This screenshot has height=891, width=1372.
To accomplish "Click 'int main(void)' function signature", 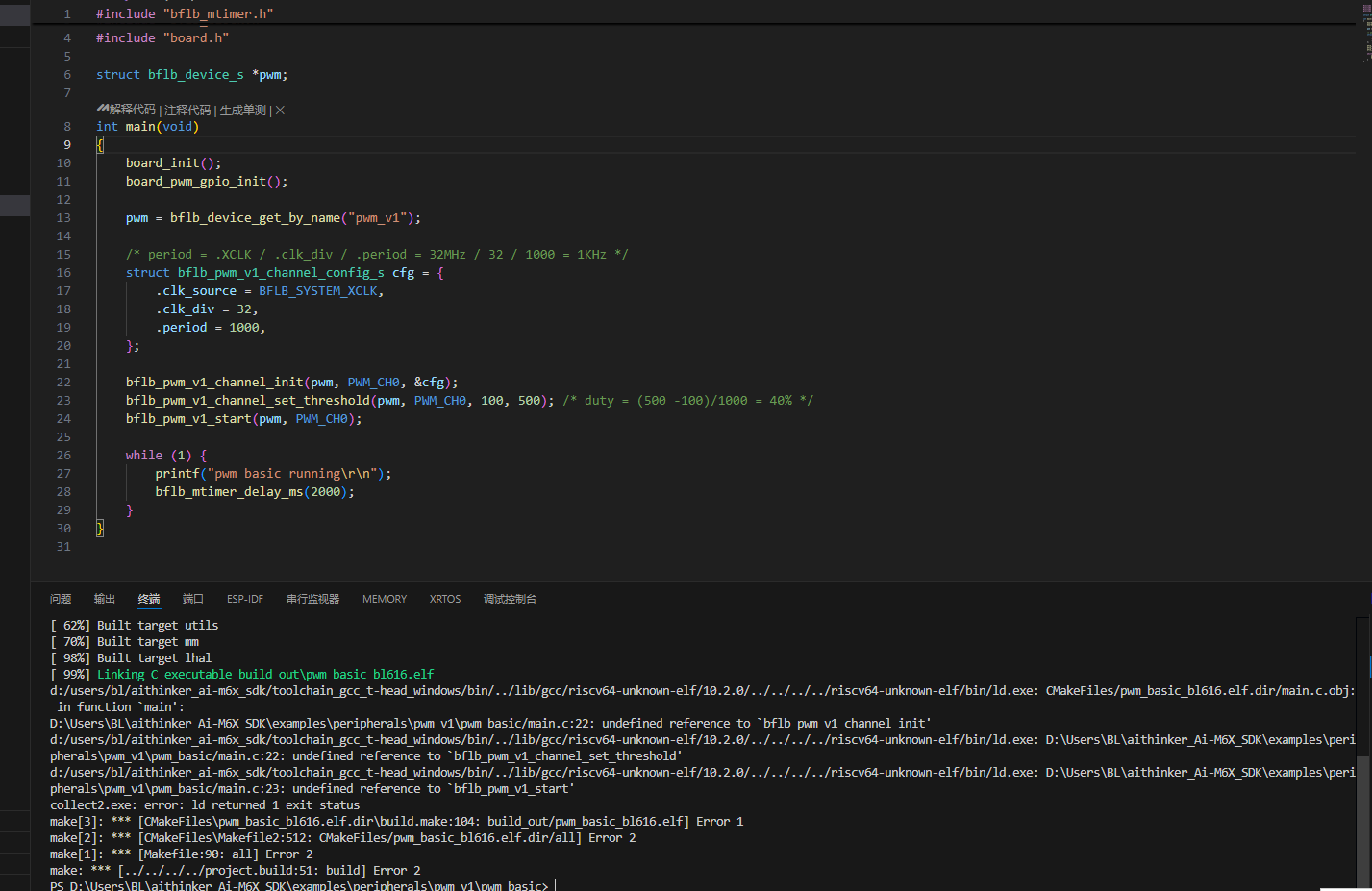I will [x=147, y=127].
